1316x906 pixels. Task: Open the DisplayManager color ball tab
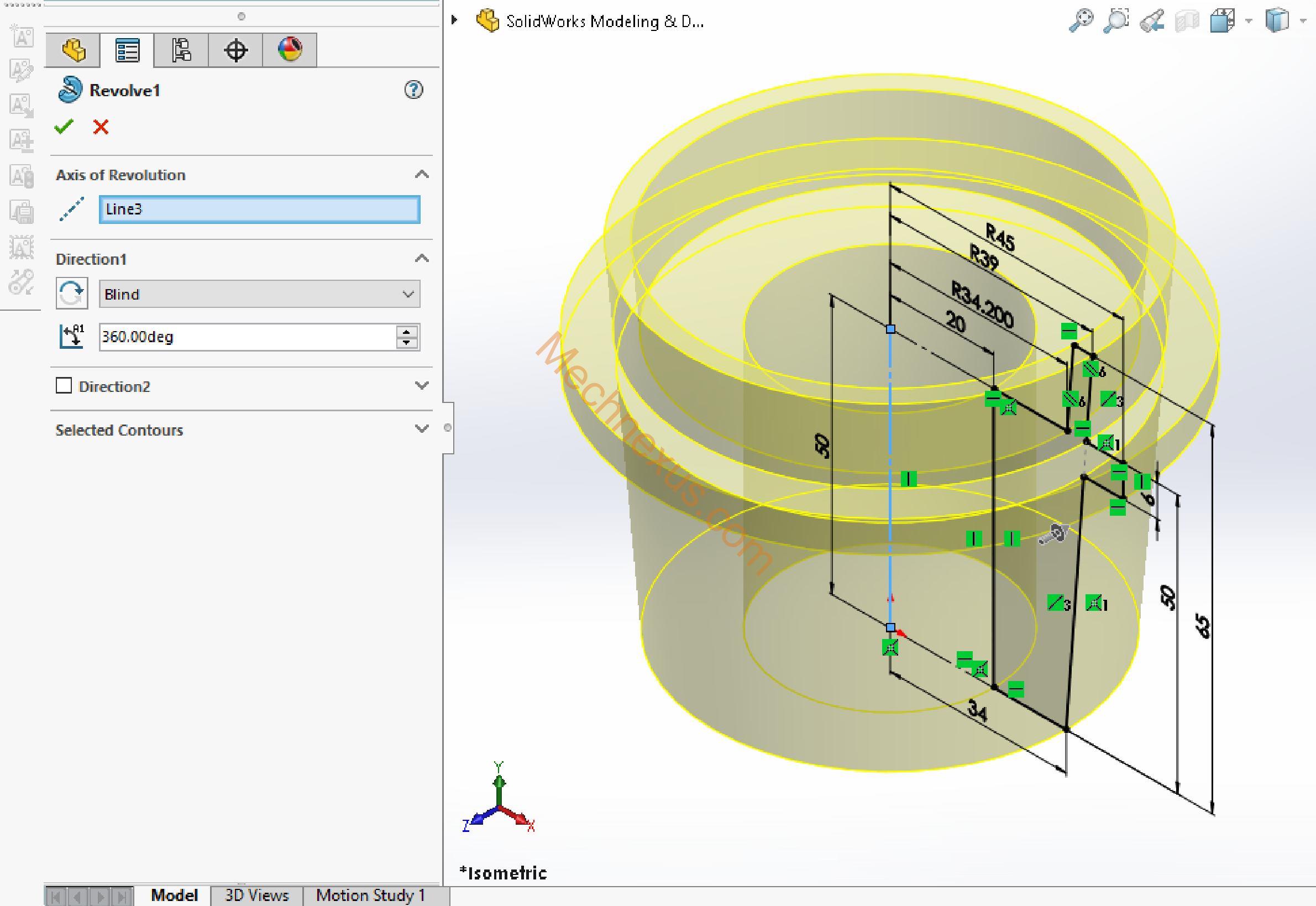pyautogui.click(x=290, y=50)
